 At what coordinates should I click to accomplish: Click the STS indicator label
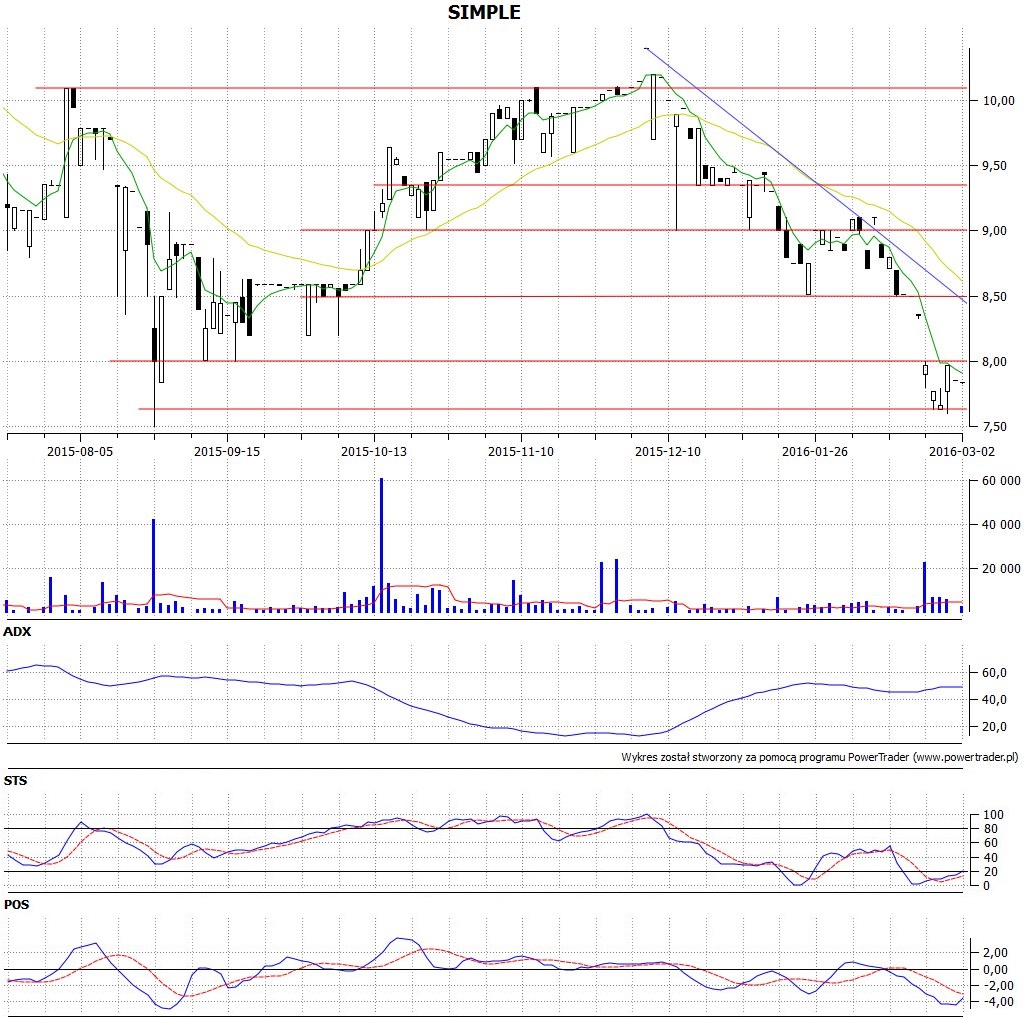click(16, 781)
